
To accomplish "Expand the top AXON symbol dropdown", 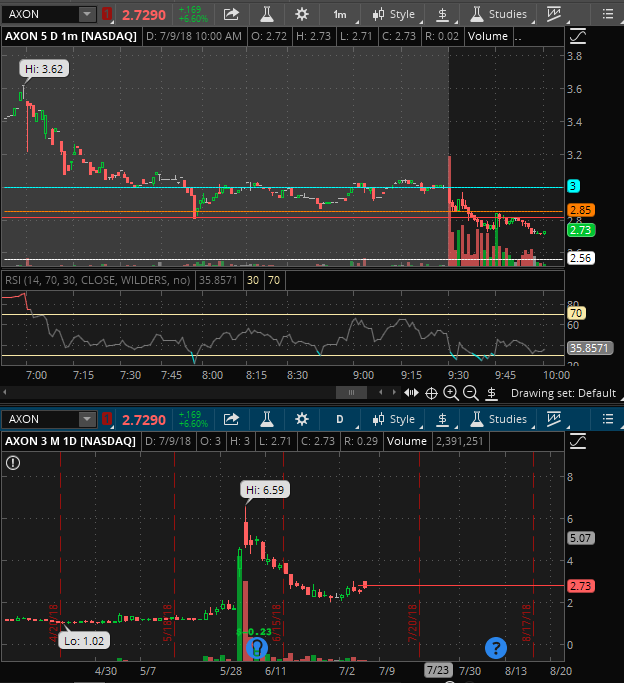I will [87, 14].
